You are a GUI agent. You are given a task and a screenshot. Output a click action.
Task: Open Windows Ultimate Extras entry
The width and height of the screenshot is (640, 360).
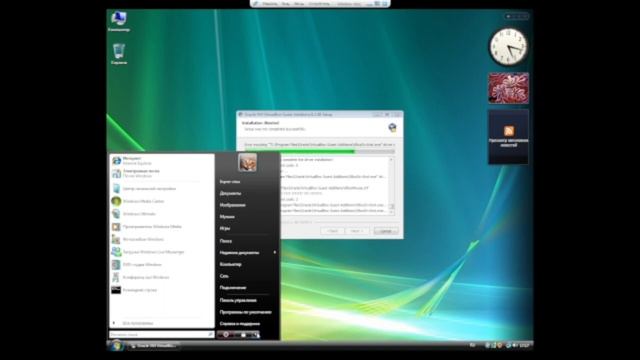click(x=161, y=214)
